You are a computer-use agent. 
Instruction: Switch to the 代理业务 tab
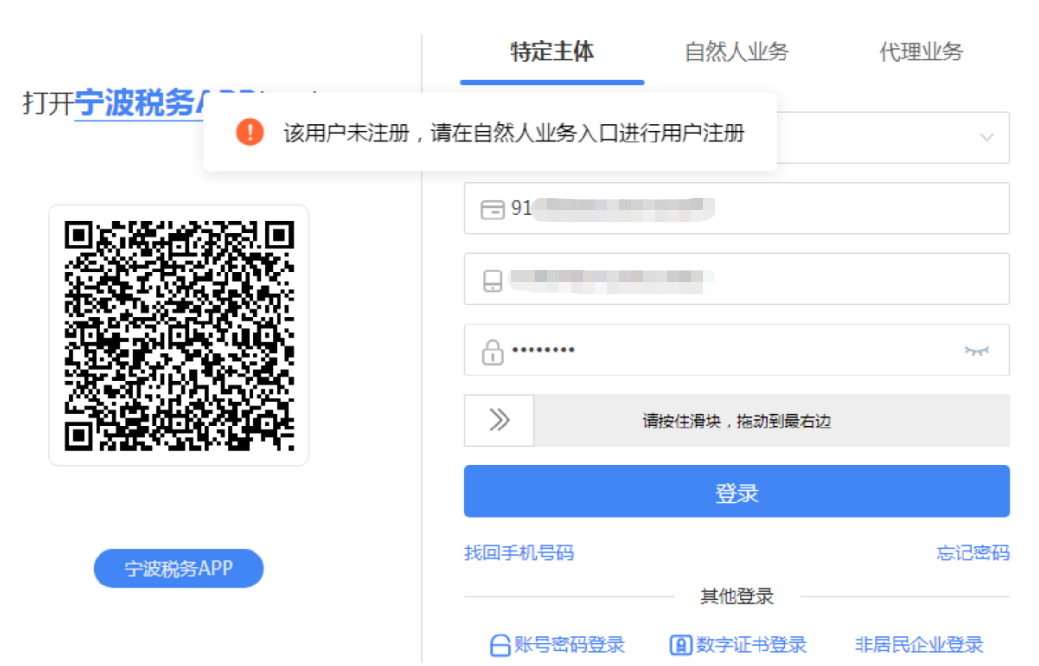point(921,52)
